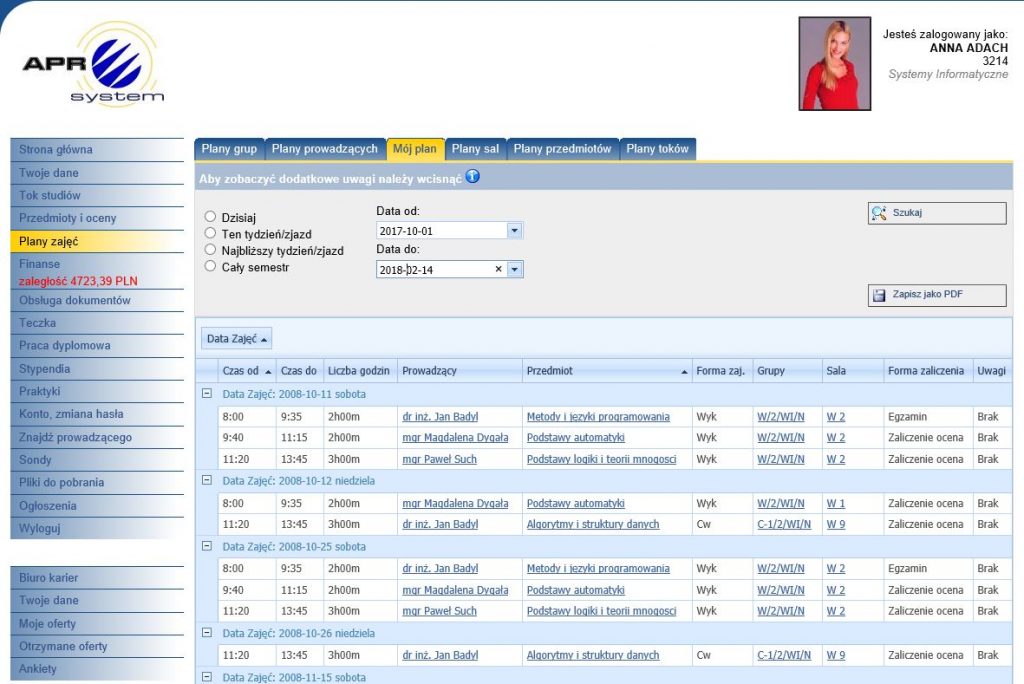This screenshot has width=1024, height=684.
Task: Open the Plany przedmiotów tab
Action: (562, 149)
